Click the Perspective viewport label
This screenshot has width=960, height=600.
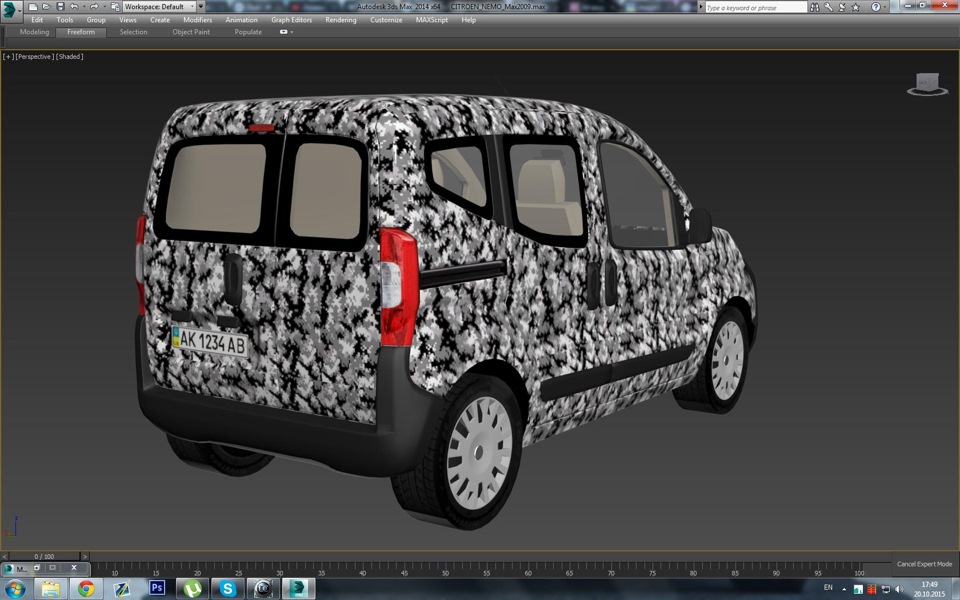(x=34, y=56)
